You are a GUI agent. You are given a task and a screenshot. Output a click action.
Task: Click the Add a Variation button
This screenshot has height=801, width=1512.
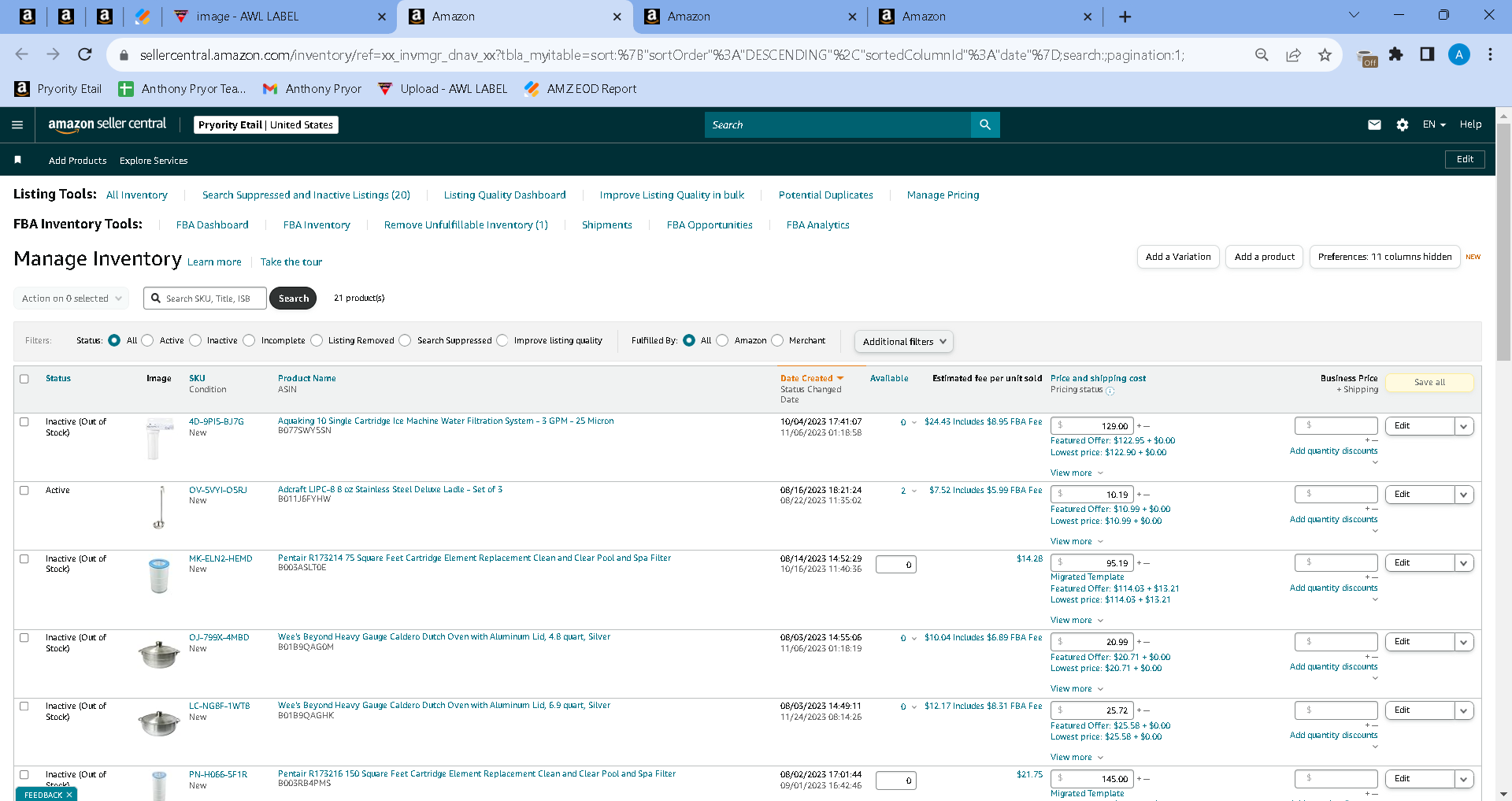click(1178, 257)
